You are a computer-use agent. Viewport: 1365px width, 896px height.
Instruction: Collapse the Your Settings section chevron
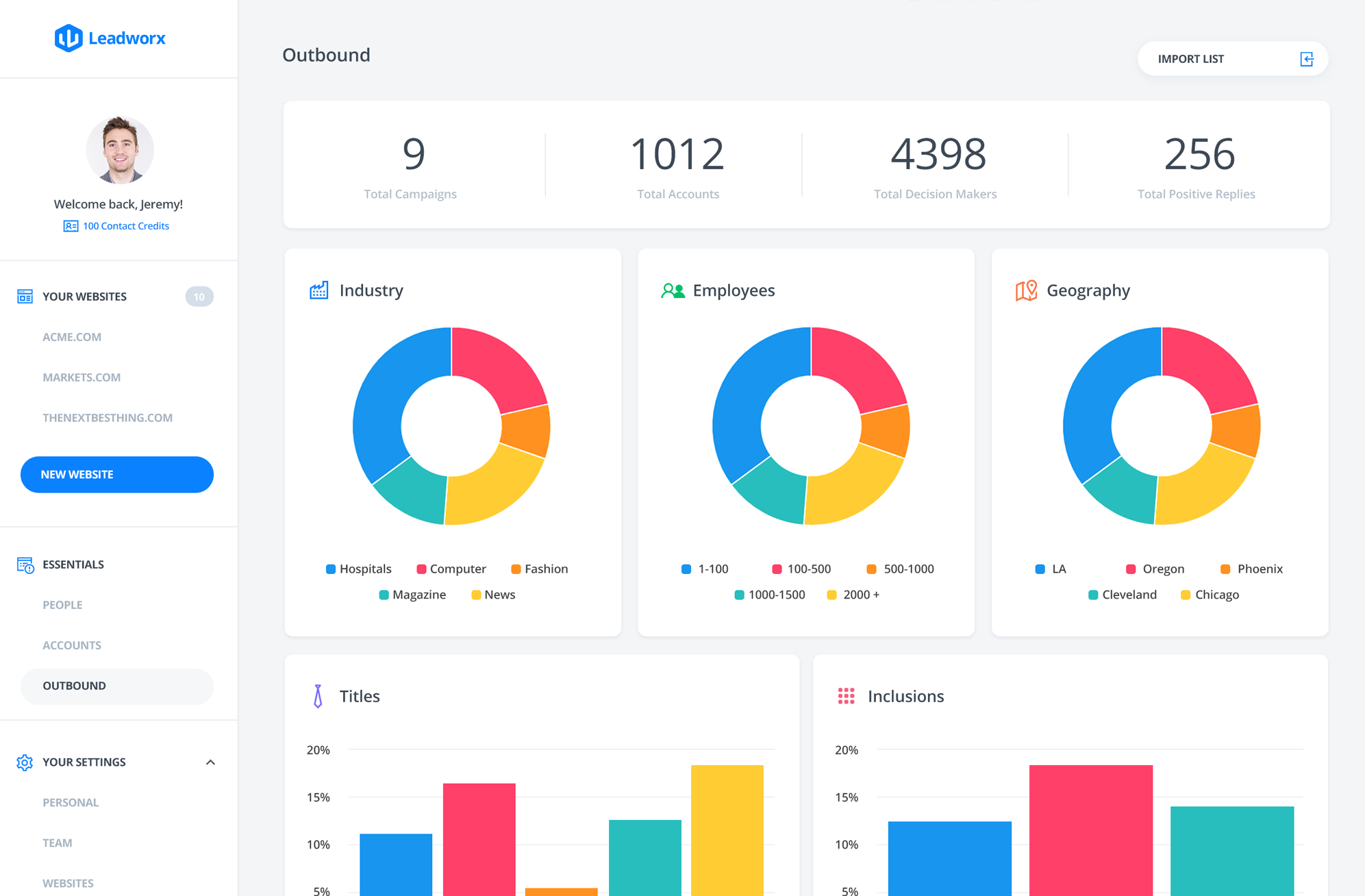pos(210,762)
